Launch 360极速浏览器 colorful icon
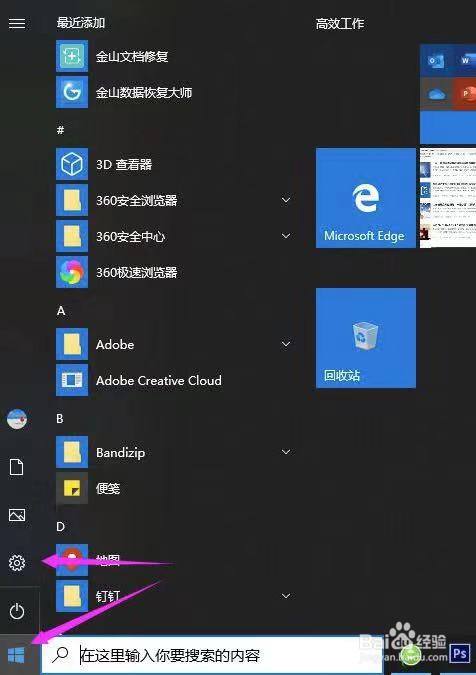The height and width of the screenshot is (675, 476). pyautogui.click(x=72, y=272)
